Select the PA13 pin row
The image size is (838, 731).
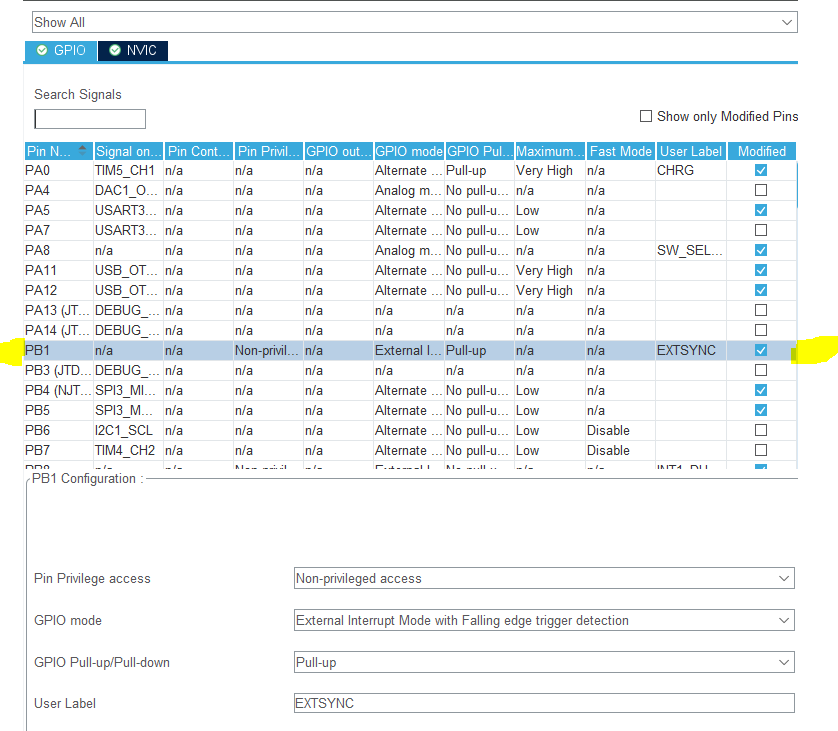coord(410,310)
